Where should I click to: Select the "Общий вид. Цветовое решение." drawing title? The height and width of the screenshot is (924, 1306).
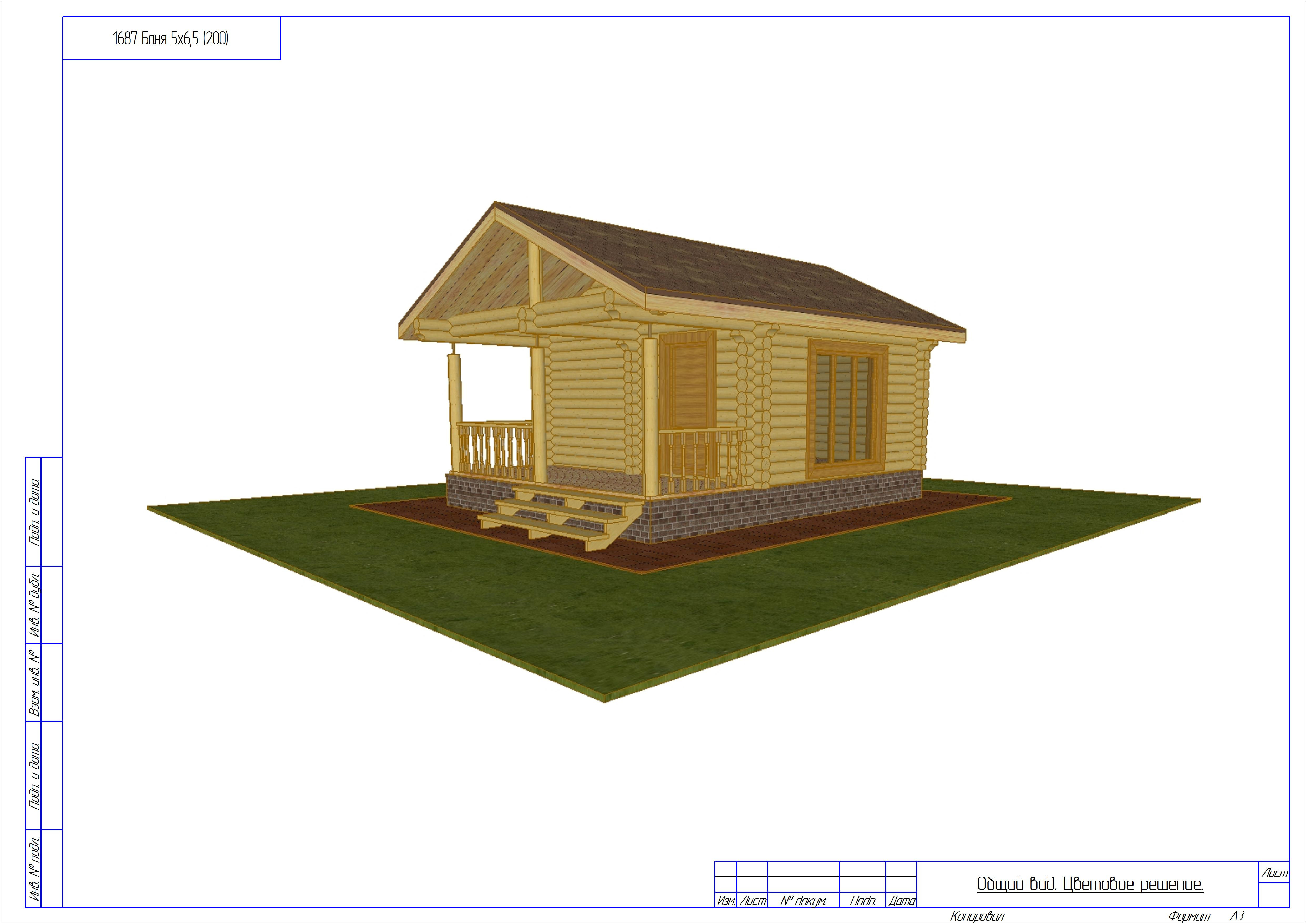click(1090, 884)
